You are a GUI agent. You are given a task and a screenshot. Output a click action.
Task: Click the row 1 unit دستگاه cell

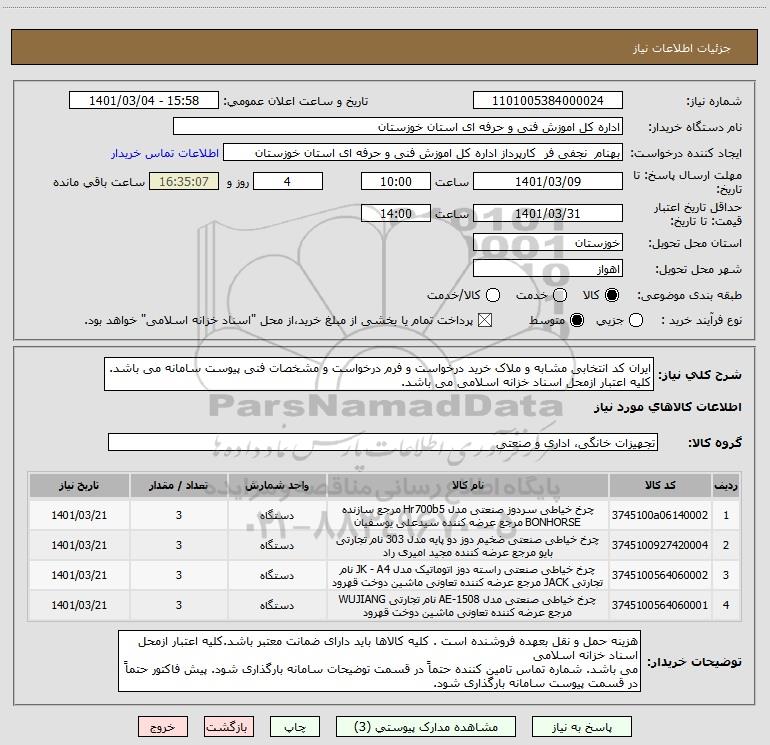coord(277,515)
